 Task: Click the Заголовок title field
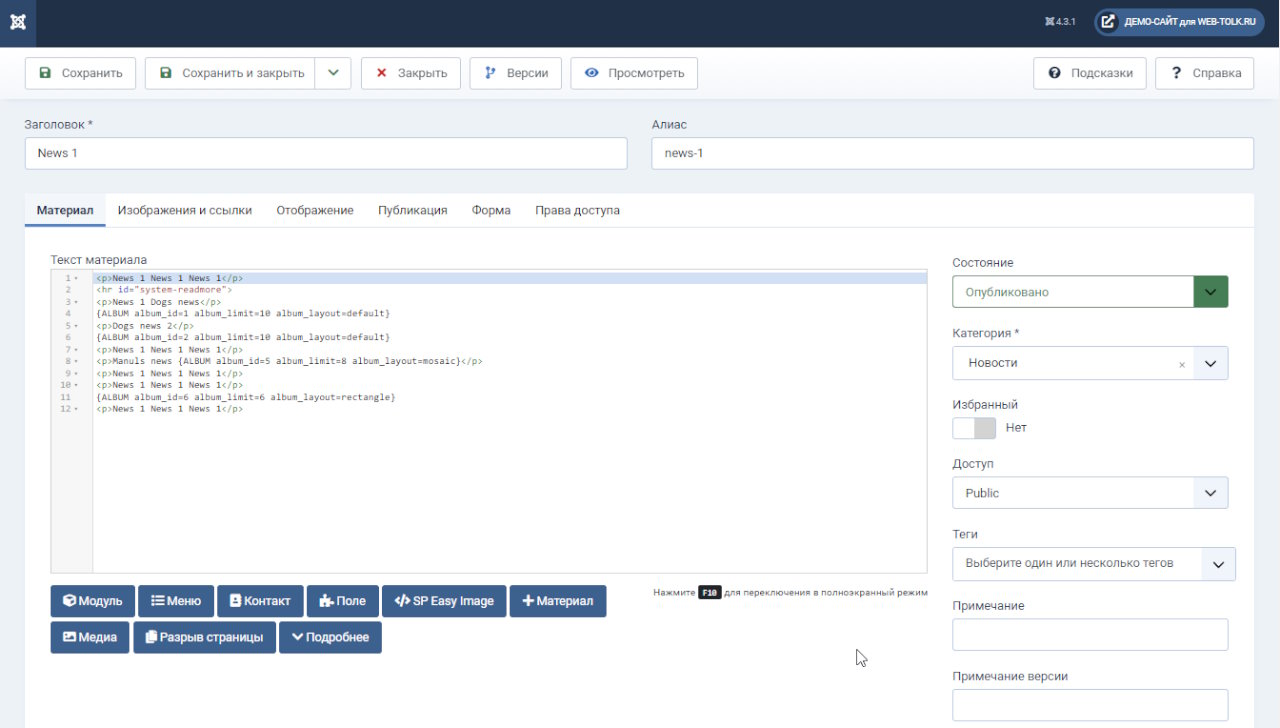tap(326, 153)
